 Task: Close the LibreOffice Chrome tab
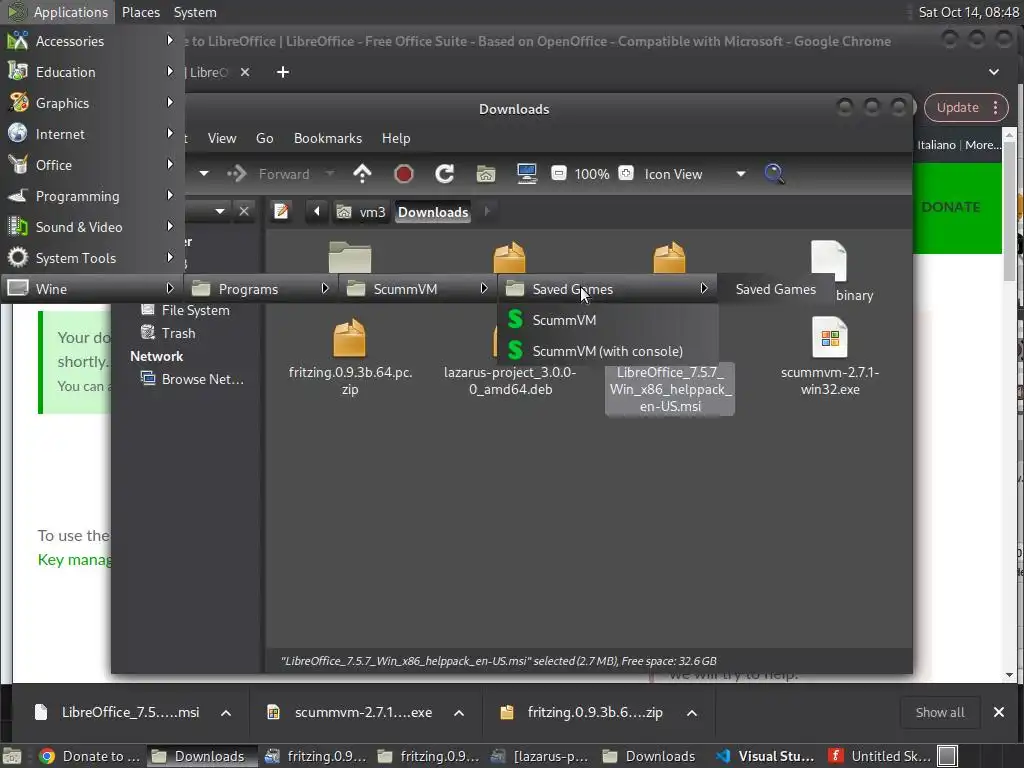245,72
